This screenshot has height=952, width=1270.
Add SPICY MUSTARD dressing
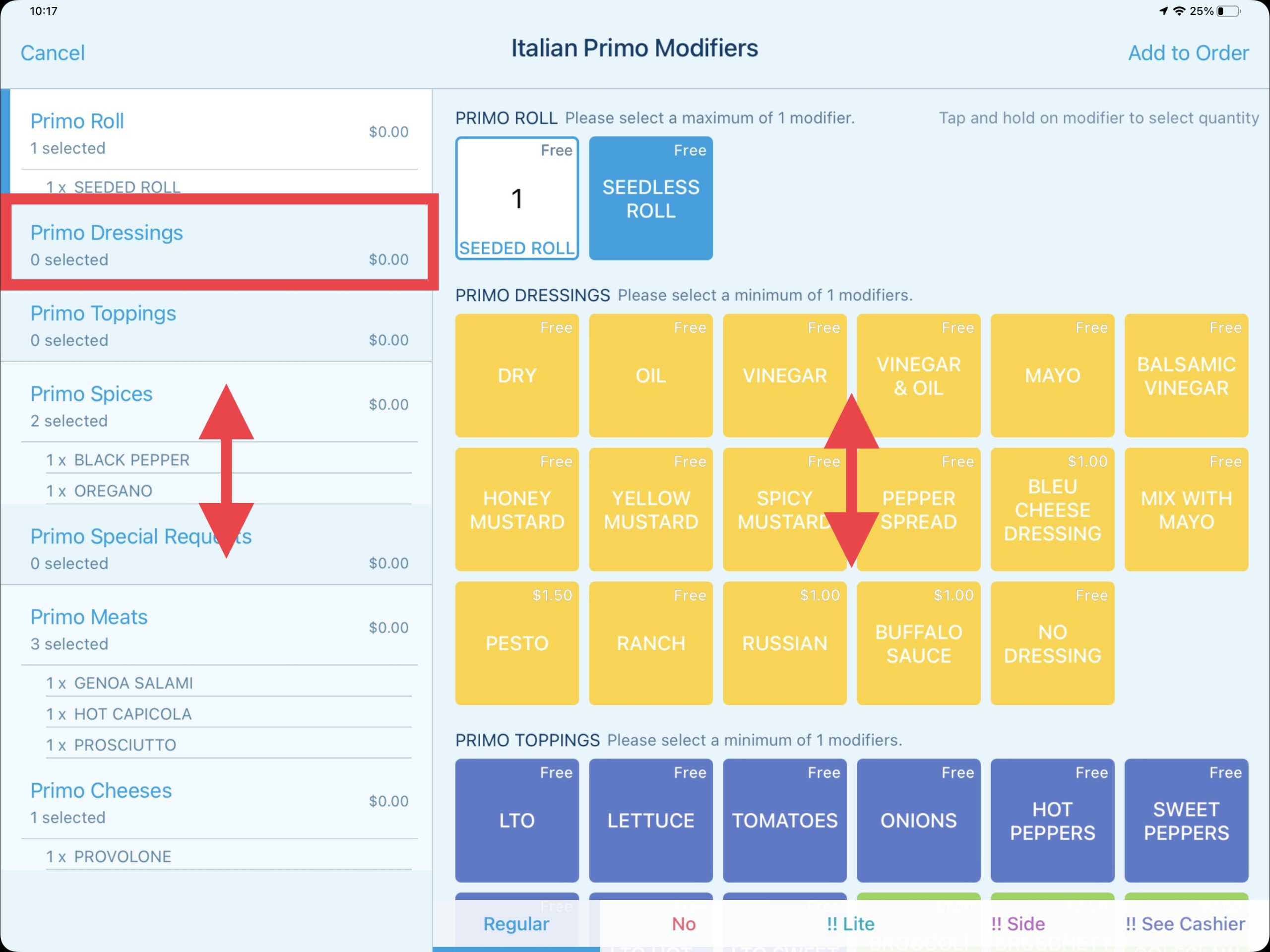[x=784, y=508]
